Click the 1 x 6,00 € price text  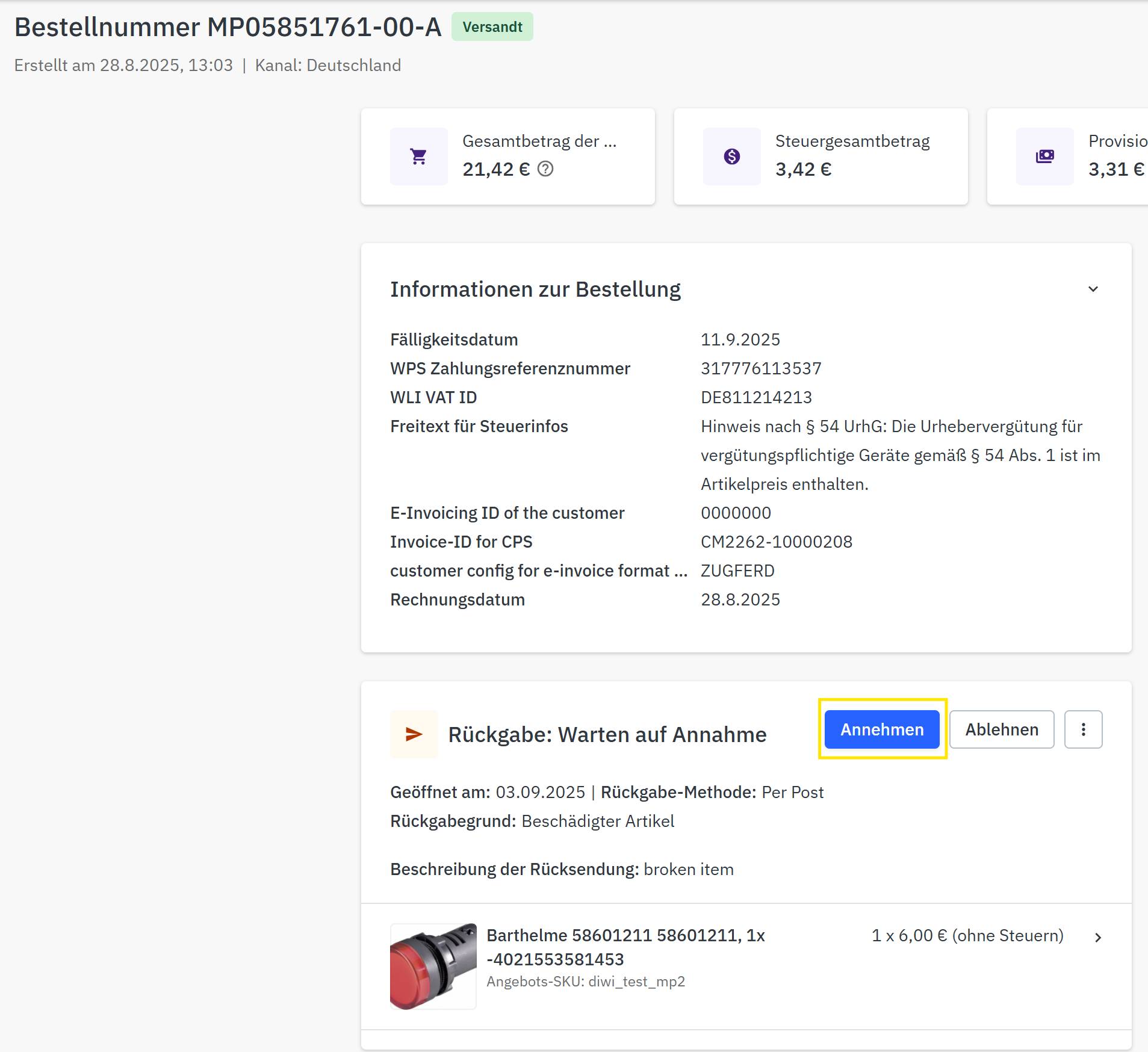click(x=967, y=935)
